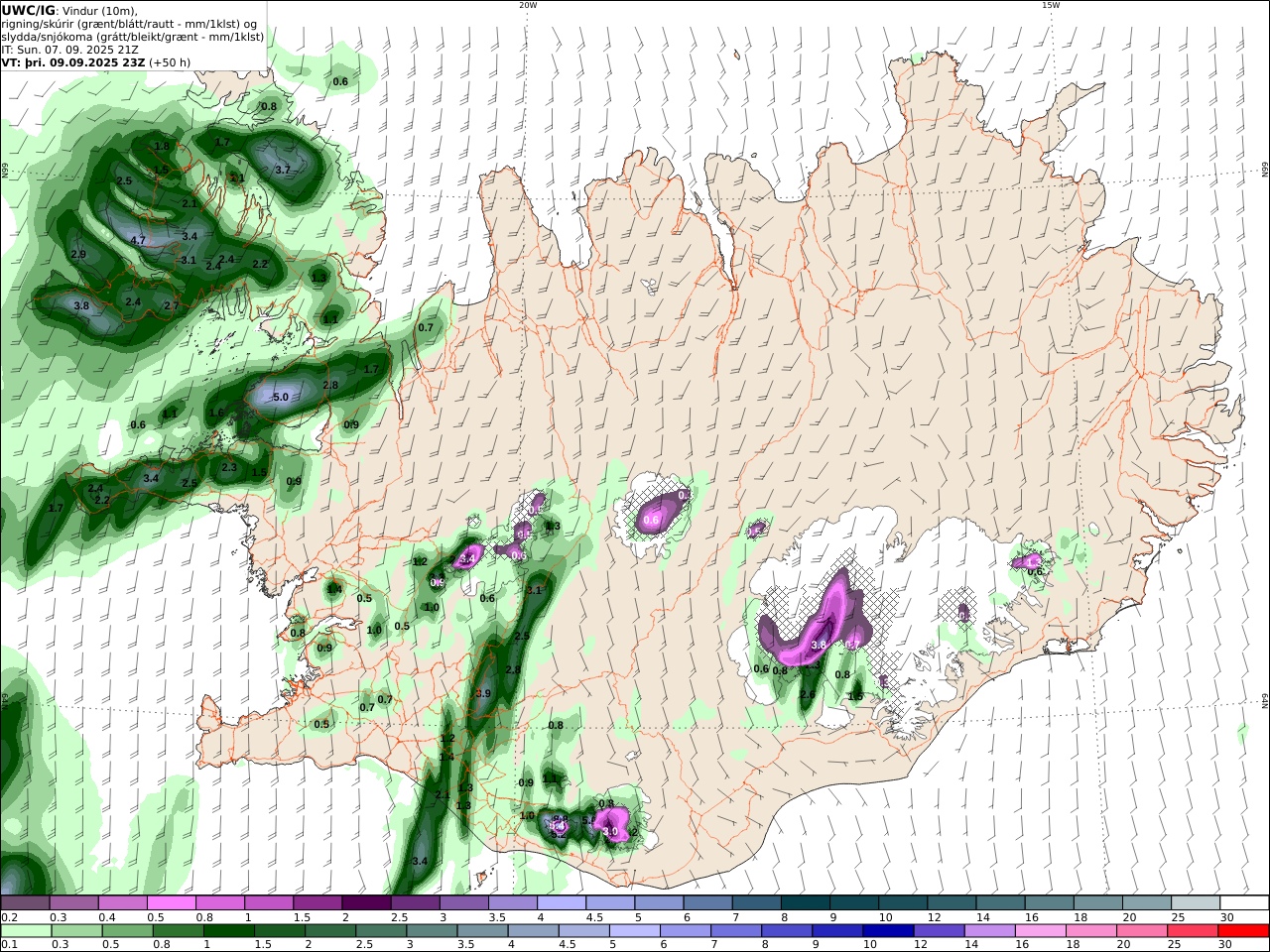Image resolution: width=1270 pixels, height=952 pixels.
Task: Click the 5.0 precipitation maximum label
Action: 280,398
